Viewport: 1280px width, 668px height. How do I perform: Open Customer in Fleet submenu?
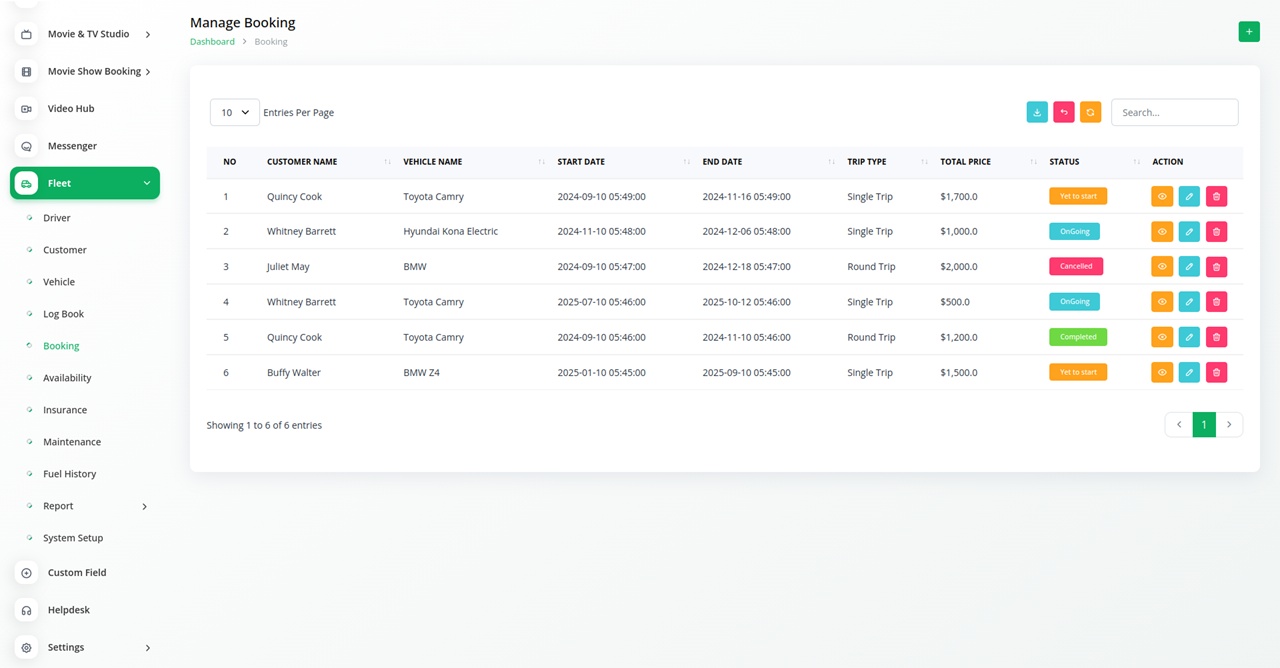[x=65, y=250]
